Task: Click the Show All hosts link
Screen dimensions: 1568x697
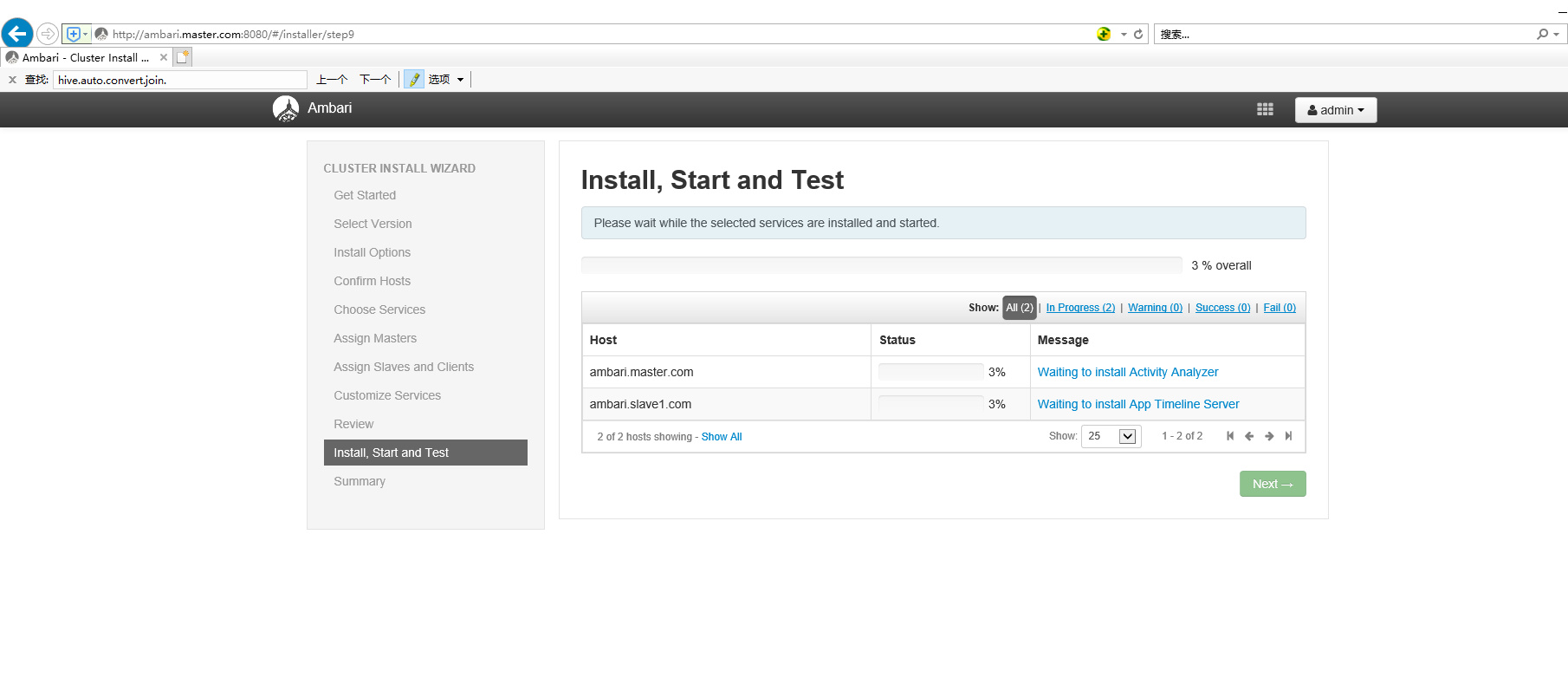Action: tap(721, 437)
